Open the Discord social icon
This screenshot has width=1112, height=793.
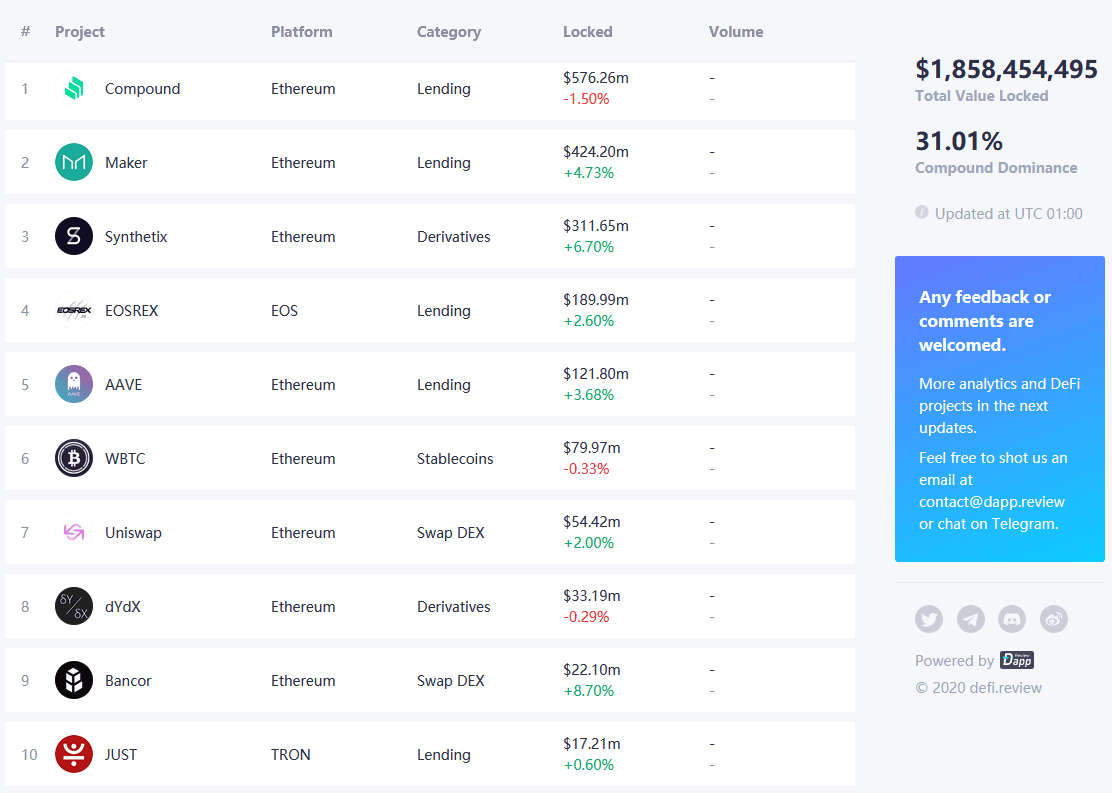pos(1013,619)
